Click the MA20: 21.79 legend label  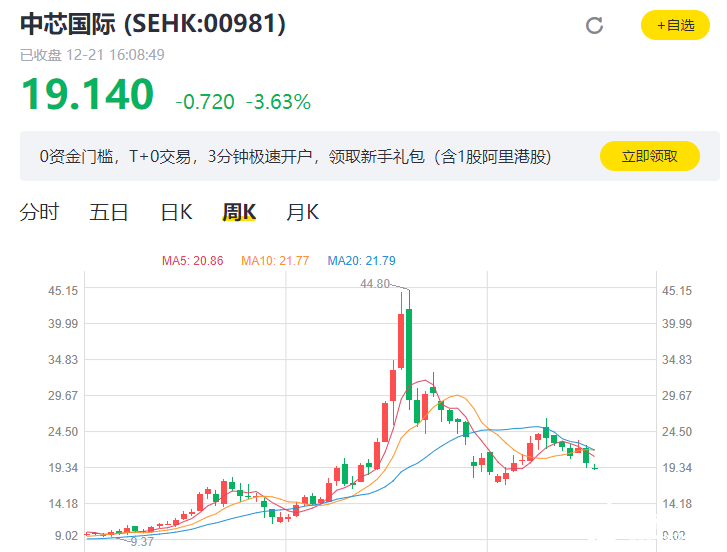click(362, 261)
